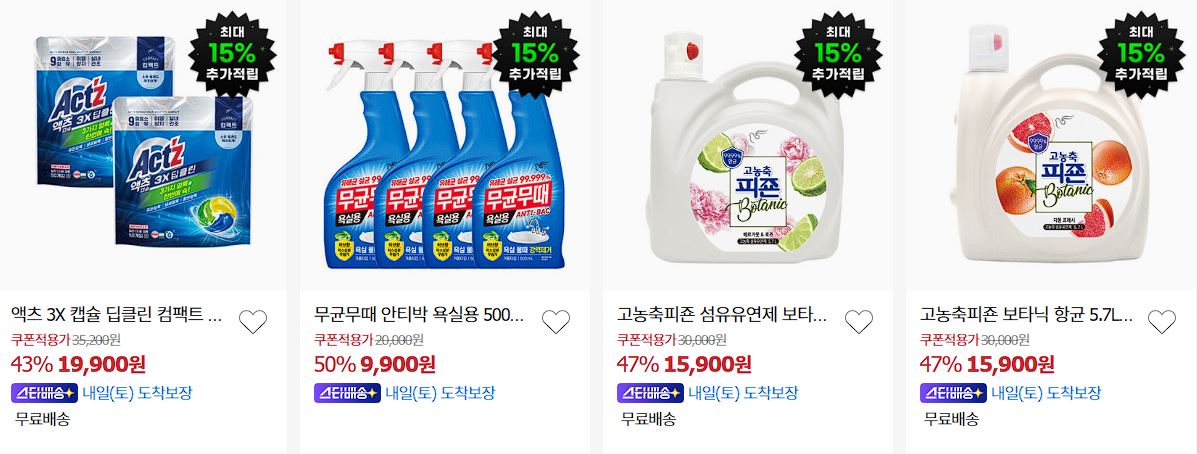Screen dimensions: 1197x454
Task: Click the 스타배송 badge under the 19,900원 price
Action: [44, 393]
